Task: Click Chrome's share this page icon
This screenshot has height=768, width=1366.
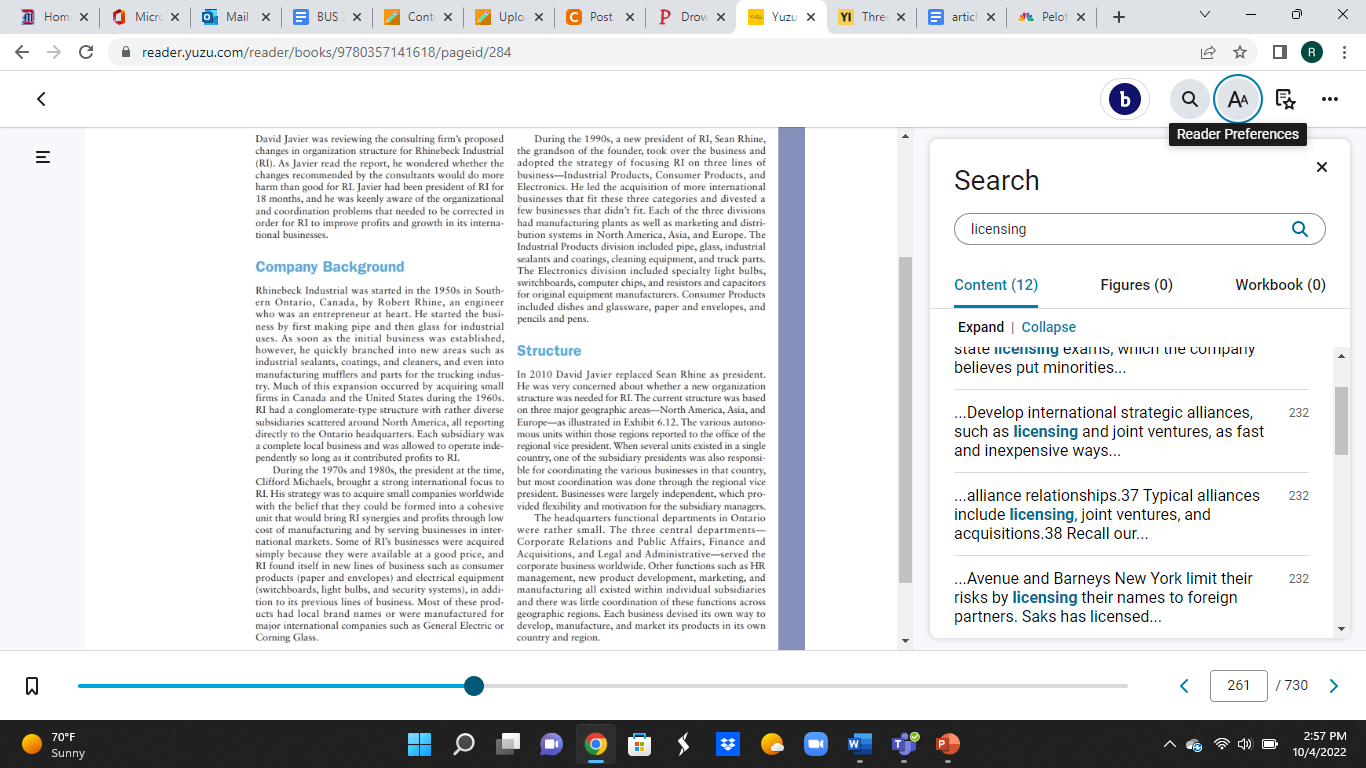Action: tap(1208, 52)
